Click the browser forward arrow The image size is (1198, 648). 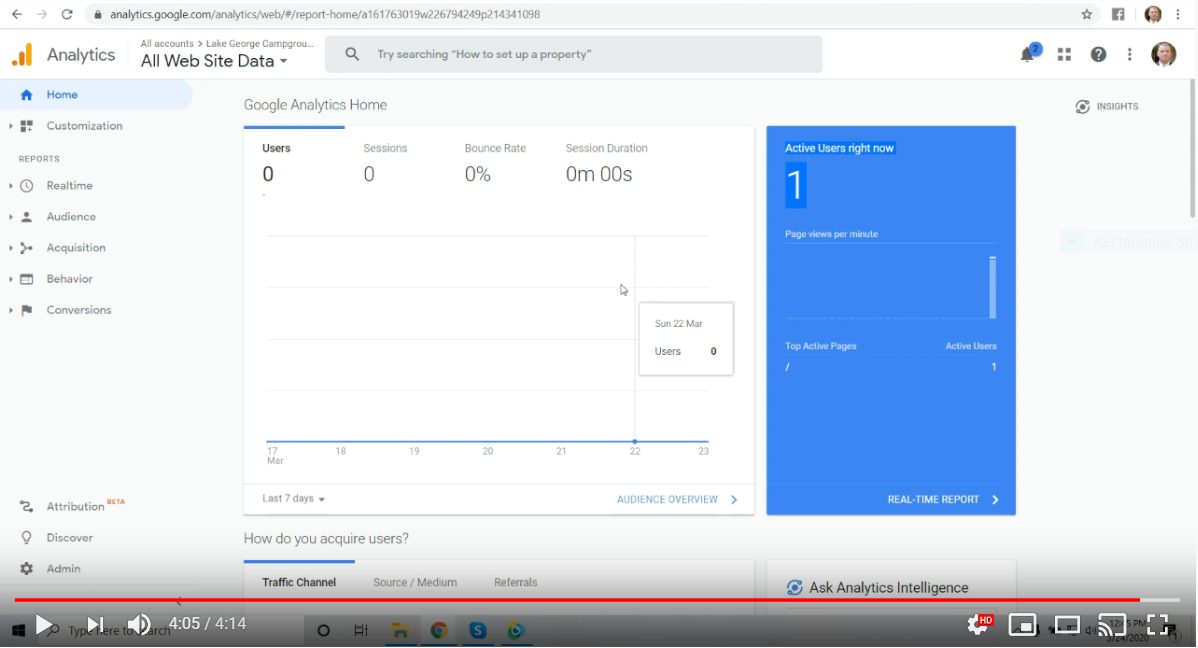(42, 15)
